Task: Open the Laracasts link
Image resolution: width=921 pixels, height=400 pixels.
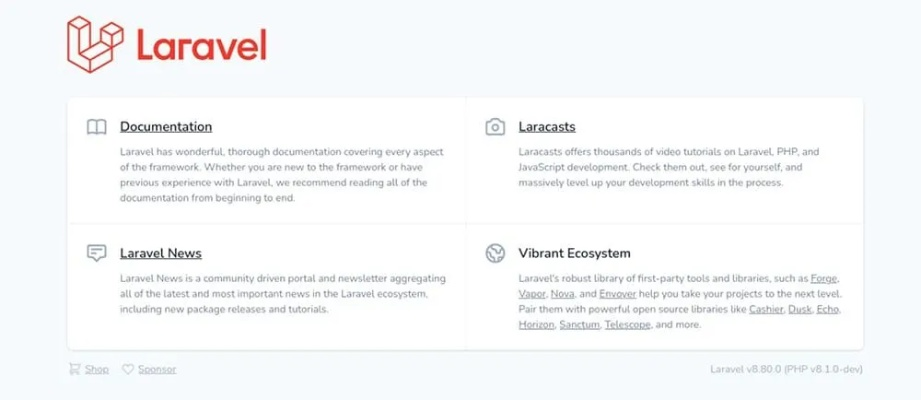Action: coord(547,127)
